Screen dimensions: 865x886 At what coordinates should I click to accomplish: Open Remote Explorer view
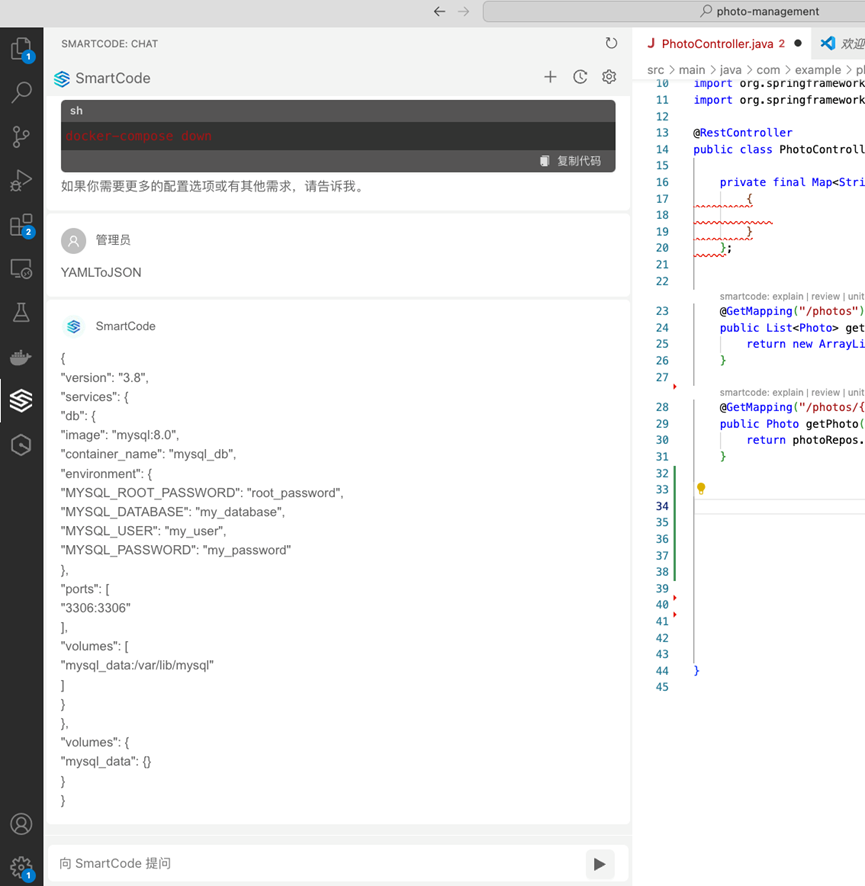21,269
